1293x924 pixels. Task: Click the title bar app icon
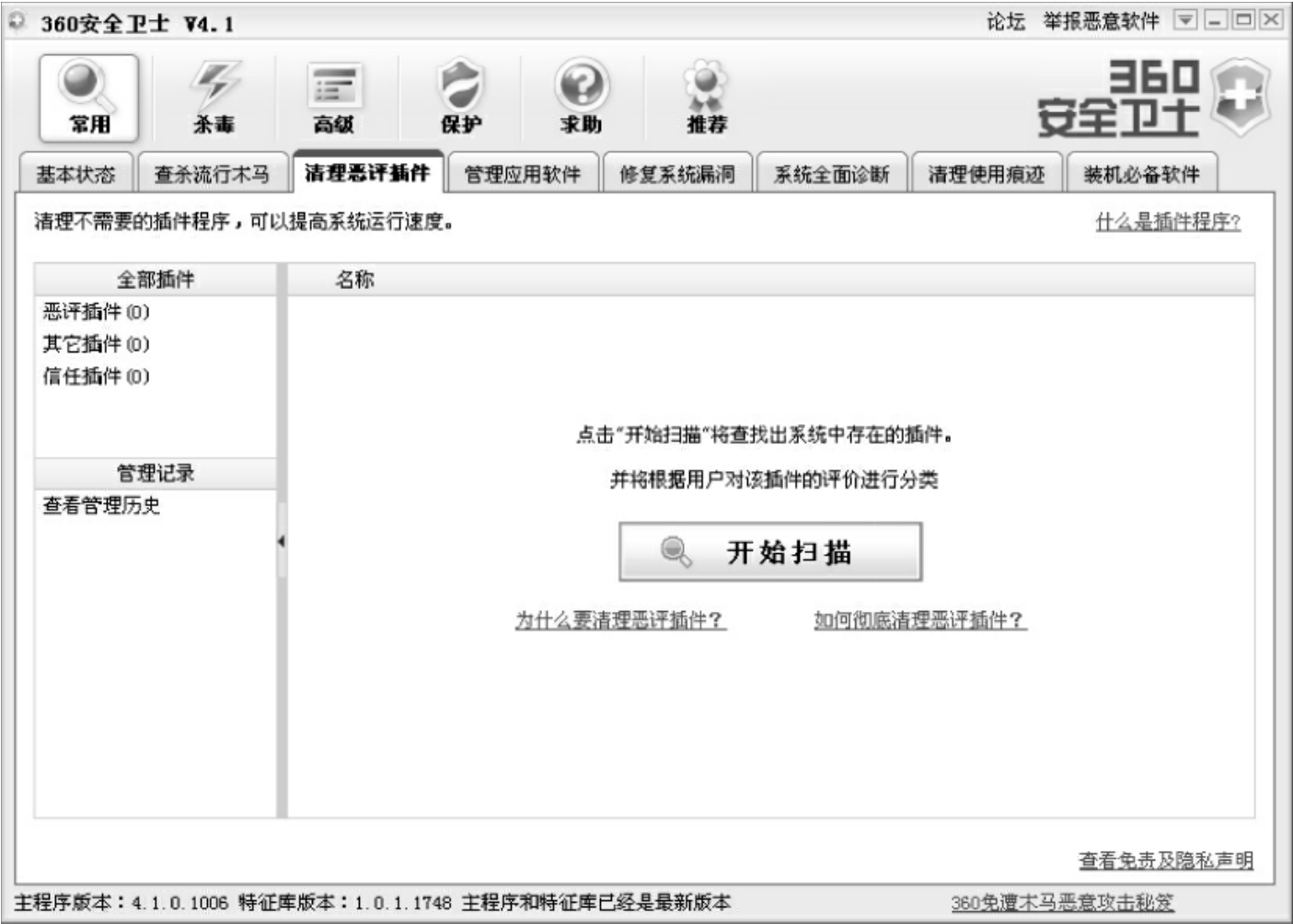click(x=17, y=21)
